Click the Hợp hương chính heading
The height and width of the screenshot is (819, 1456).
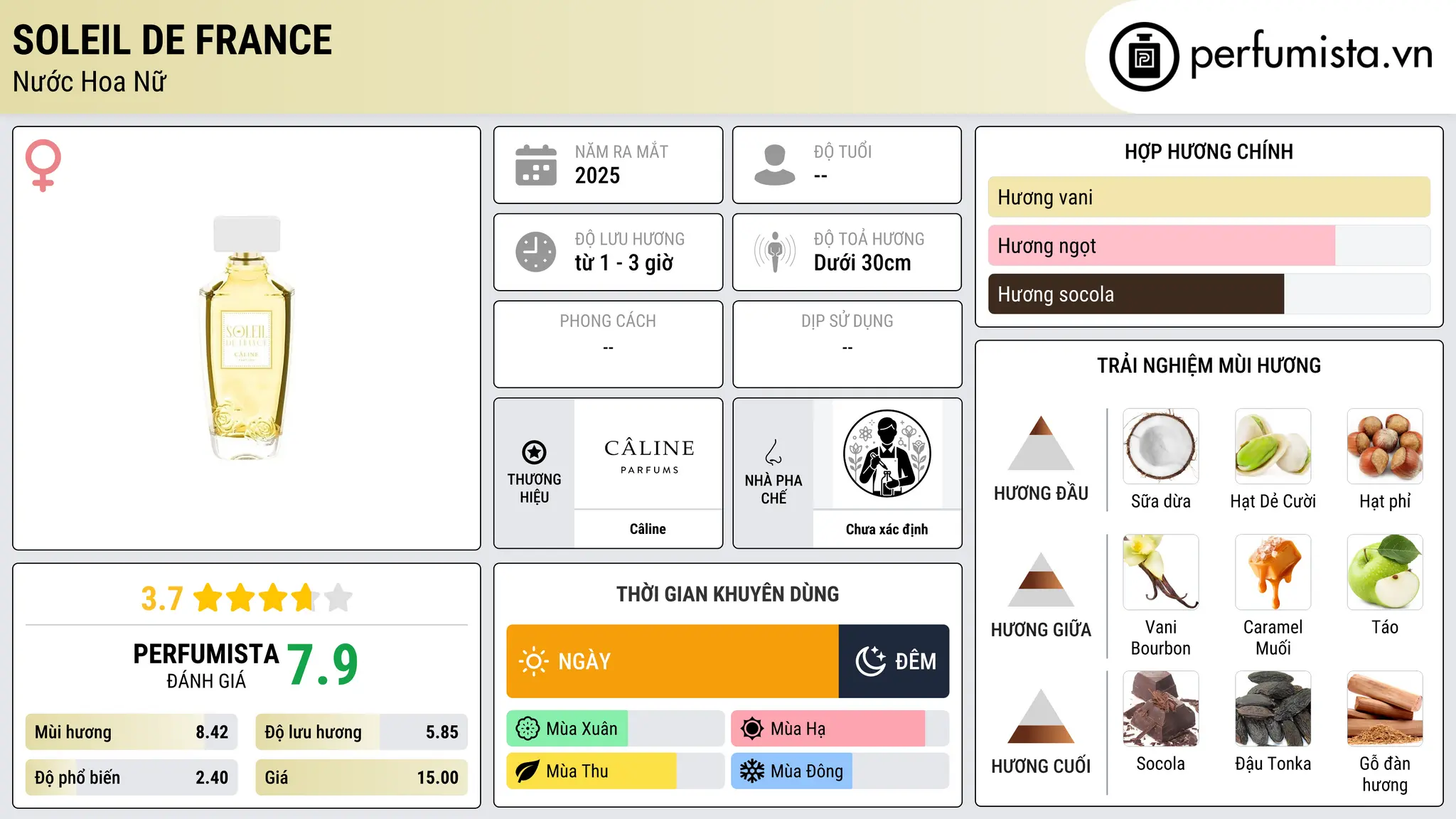pos(1209,151)
